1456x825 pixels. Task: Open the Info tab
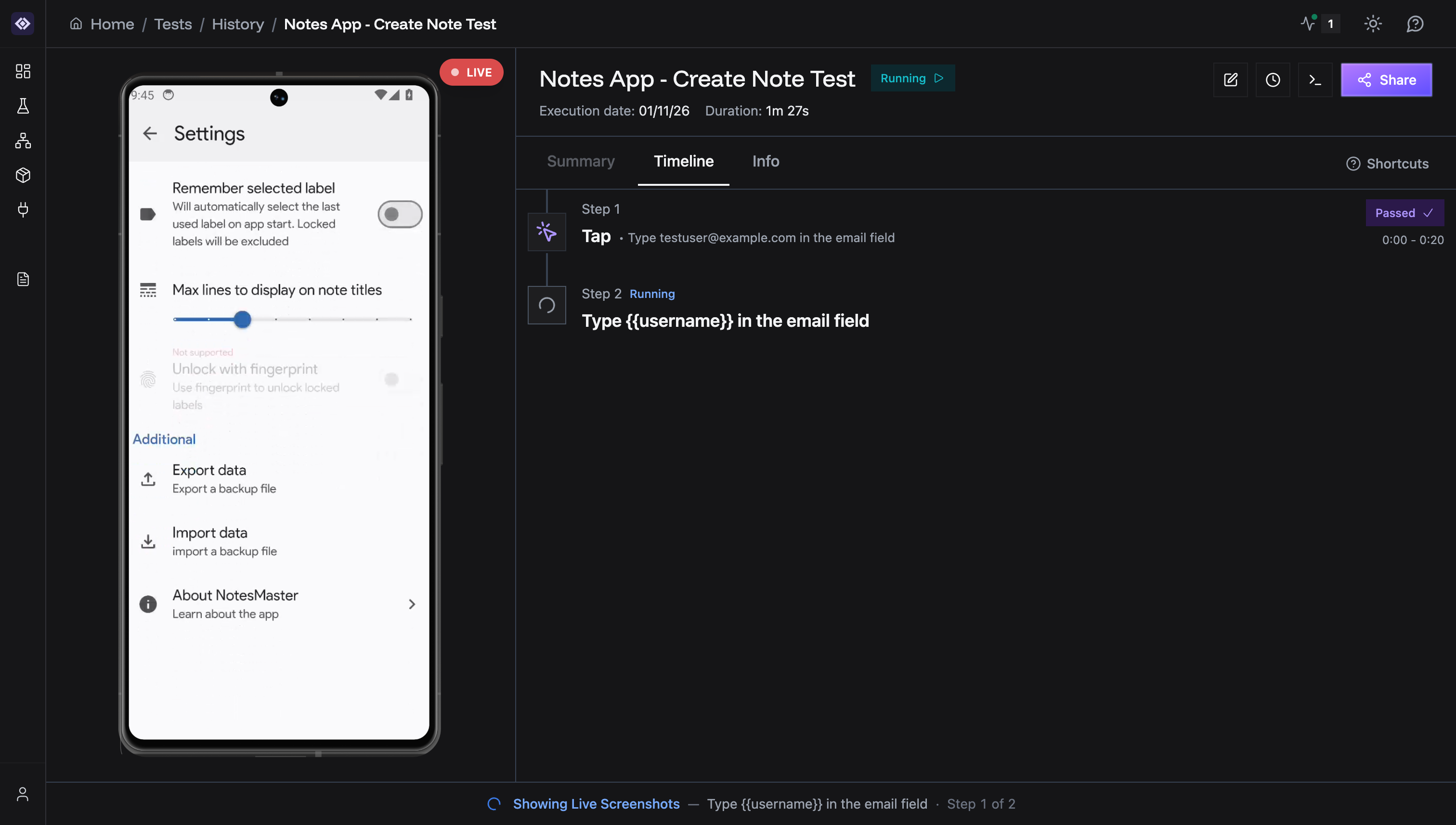click(766, 162)
